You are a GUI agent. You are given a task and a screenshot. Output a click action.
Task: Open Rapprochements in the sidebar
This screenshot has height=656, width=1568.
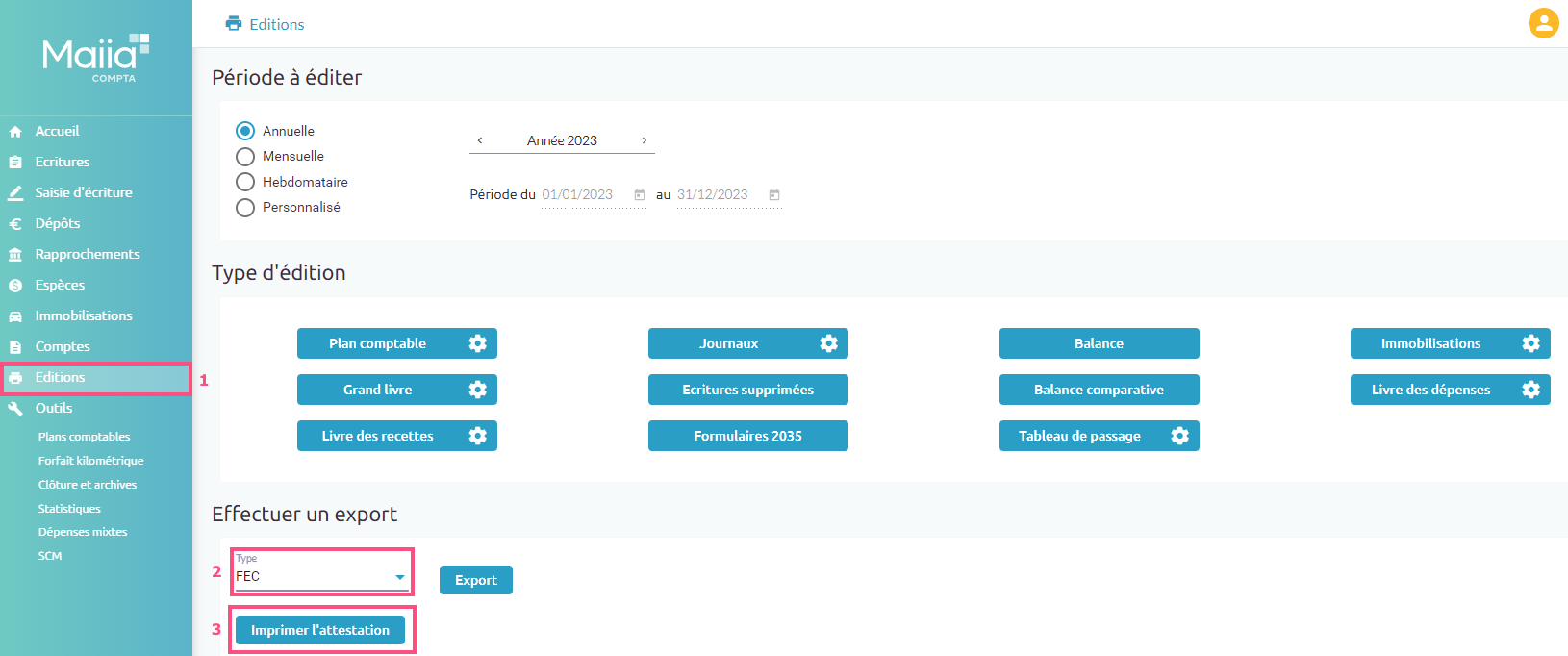(87, 254)
